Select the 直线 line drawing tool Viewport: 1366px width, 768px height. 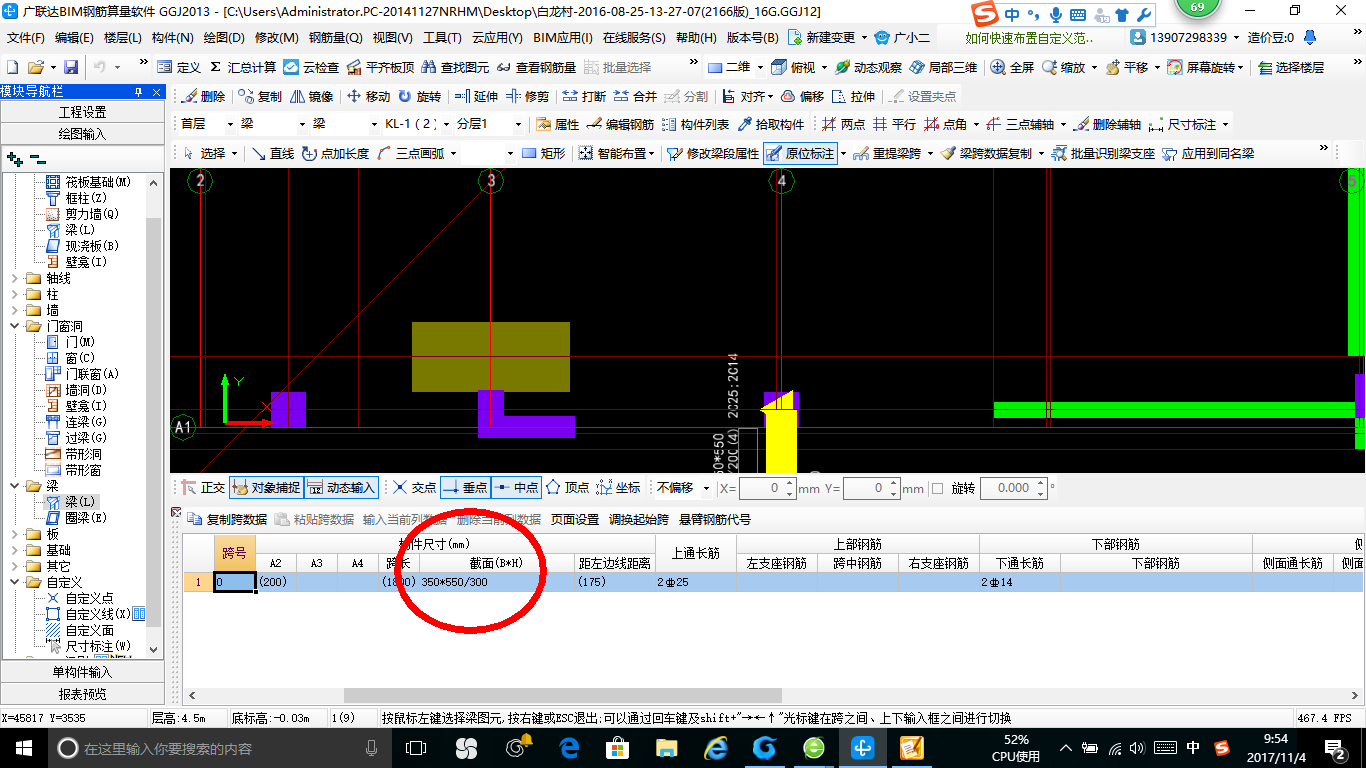point(272,153)
